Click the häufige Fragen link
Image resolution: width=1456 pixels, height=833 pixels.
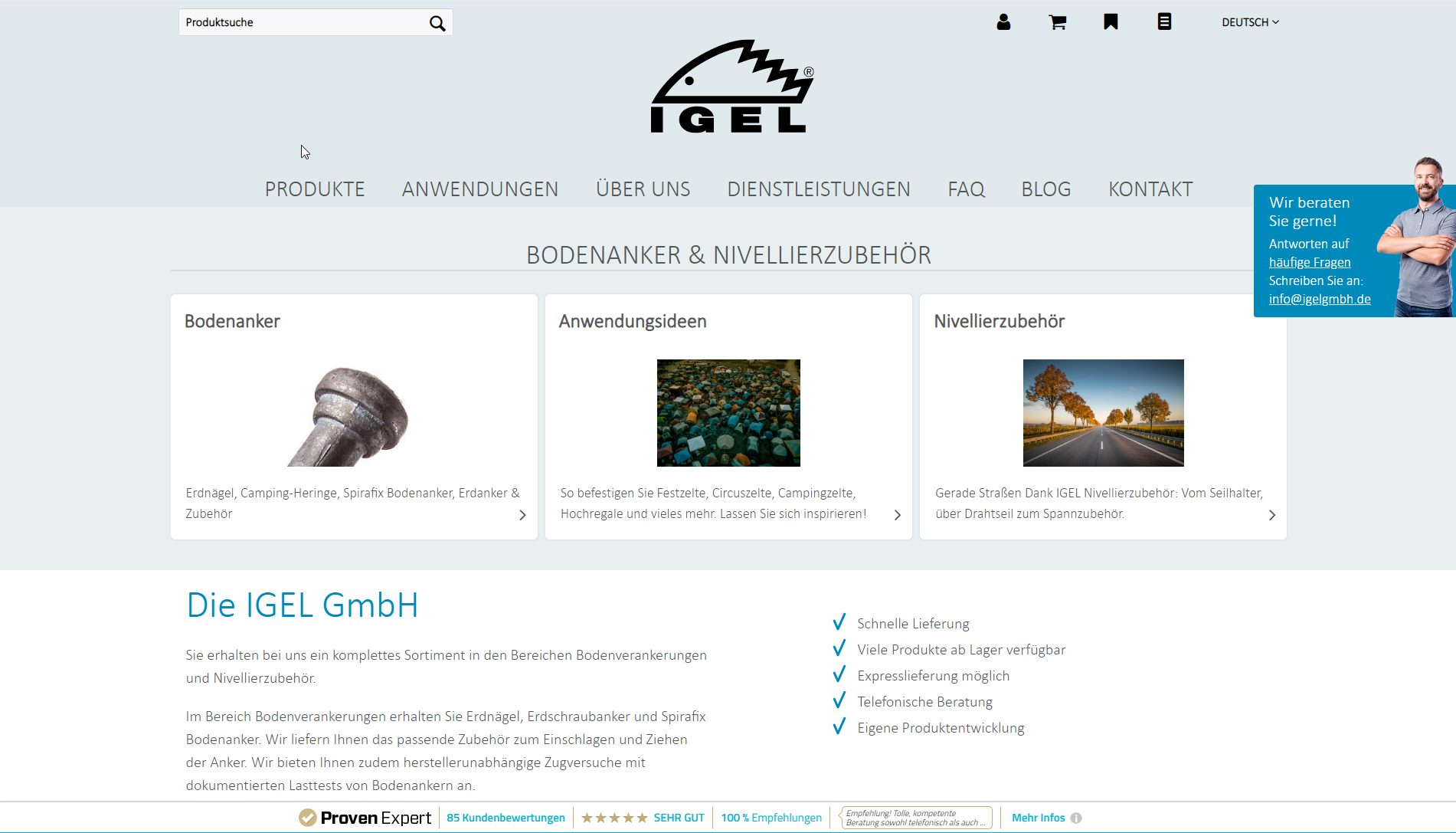pyautogui.click(x=1310, y=262)
